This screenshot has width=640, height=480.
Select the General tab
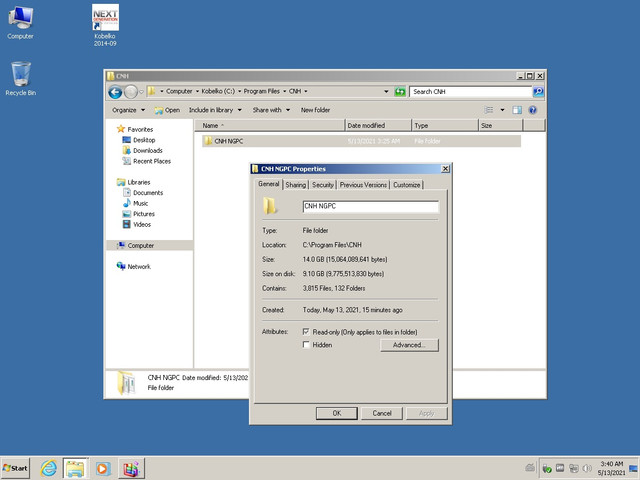pyautogui.click(x=269, y=184)
